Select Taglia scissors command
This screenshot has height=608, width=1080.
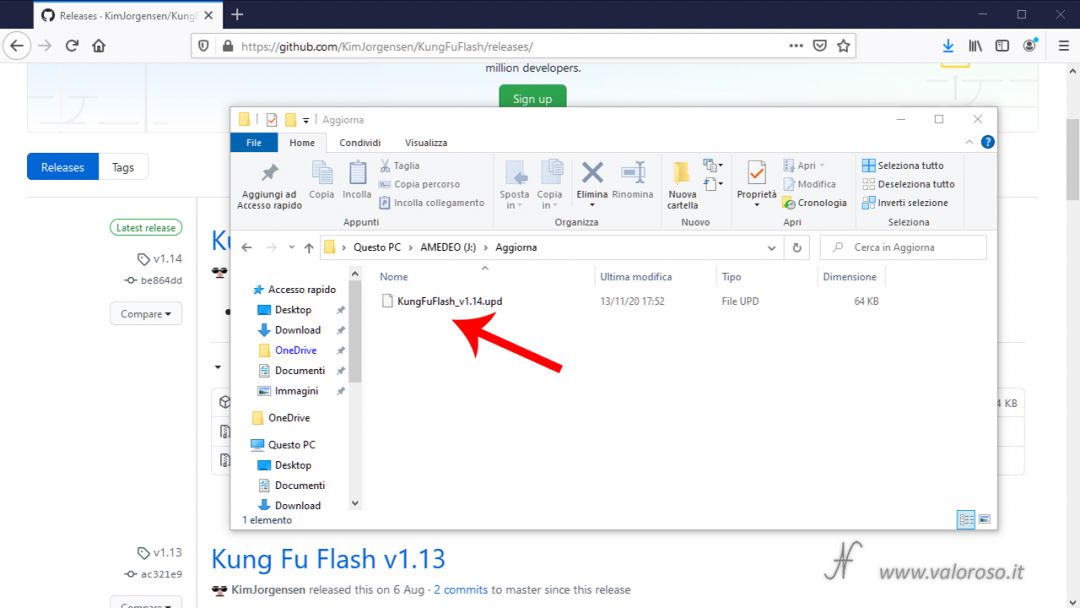399,165
